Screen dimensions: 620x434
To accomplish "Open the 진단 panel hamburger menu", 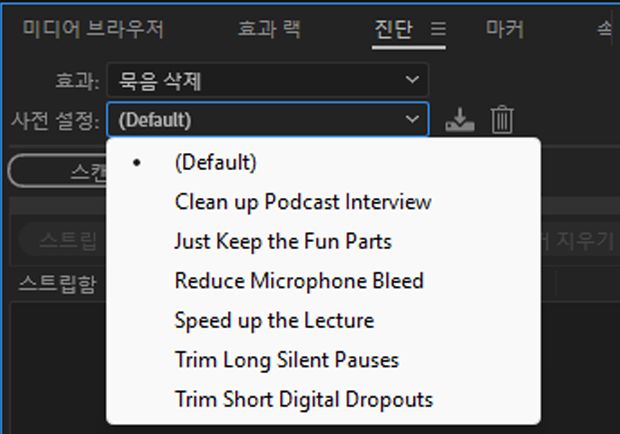I will click(x=438, y=29).
